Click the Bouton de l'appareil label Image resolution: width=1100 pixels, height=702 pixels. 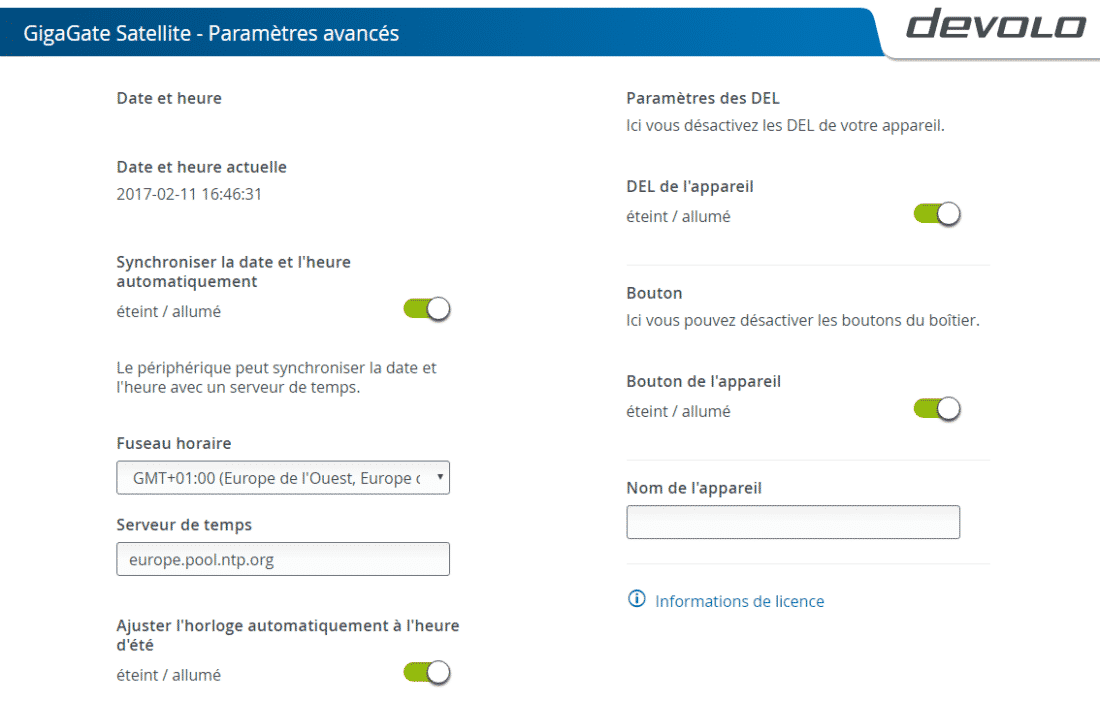pyautogui.click(x=703, y=381)
